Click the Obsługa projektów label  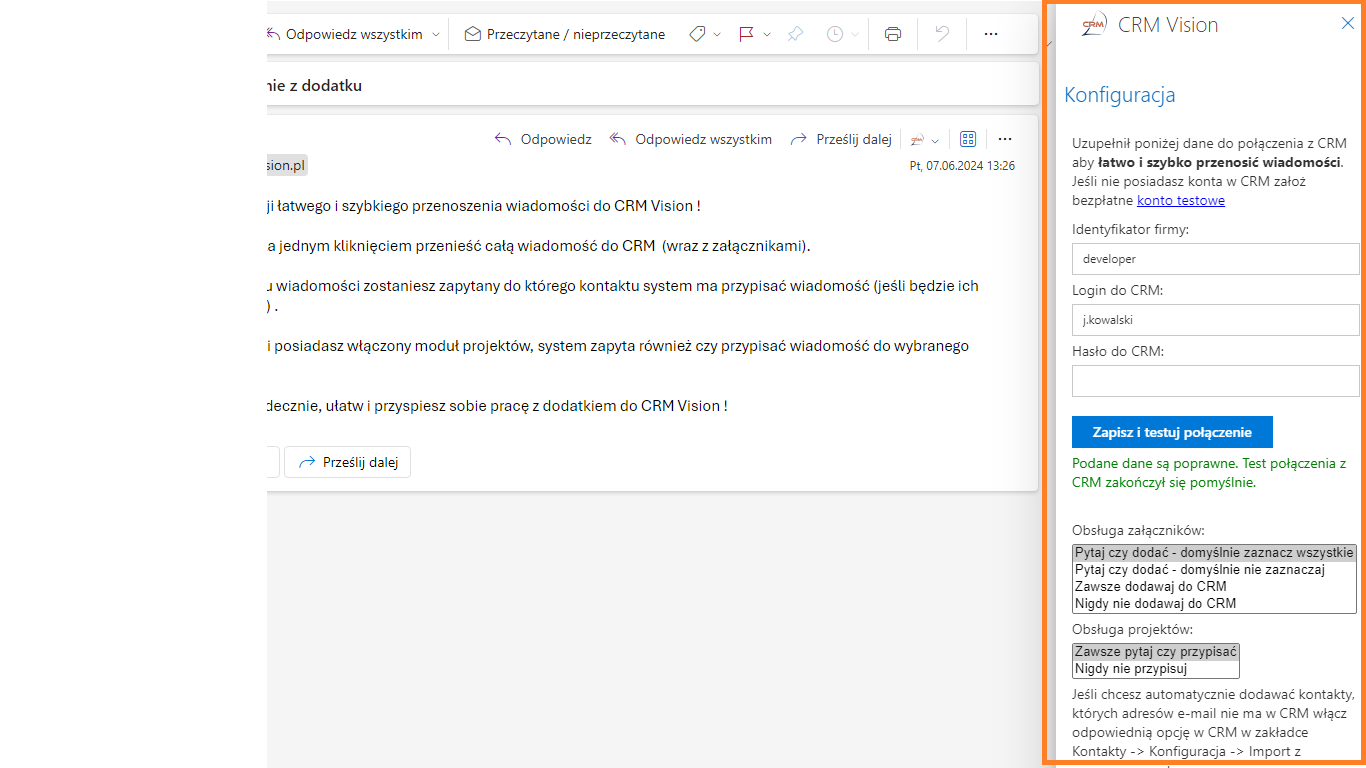1133,630
